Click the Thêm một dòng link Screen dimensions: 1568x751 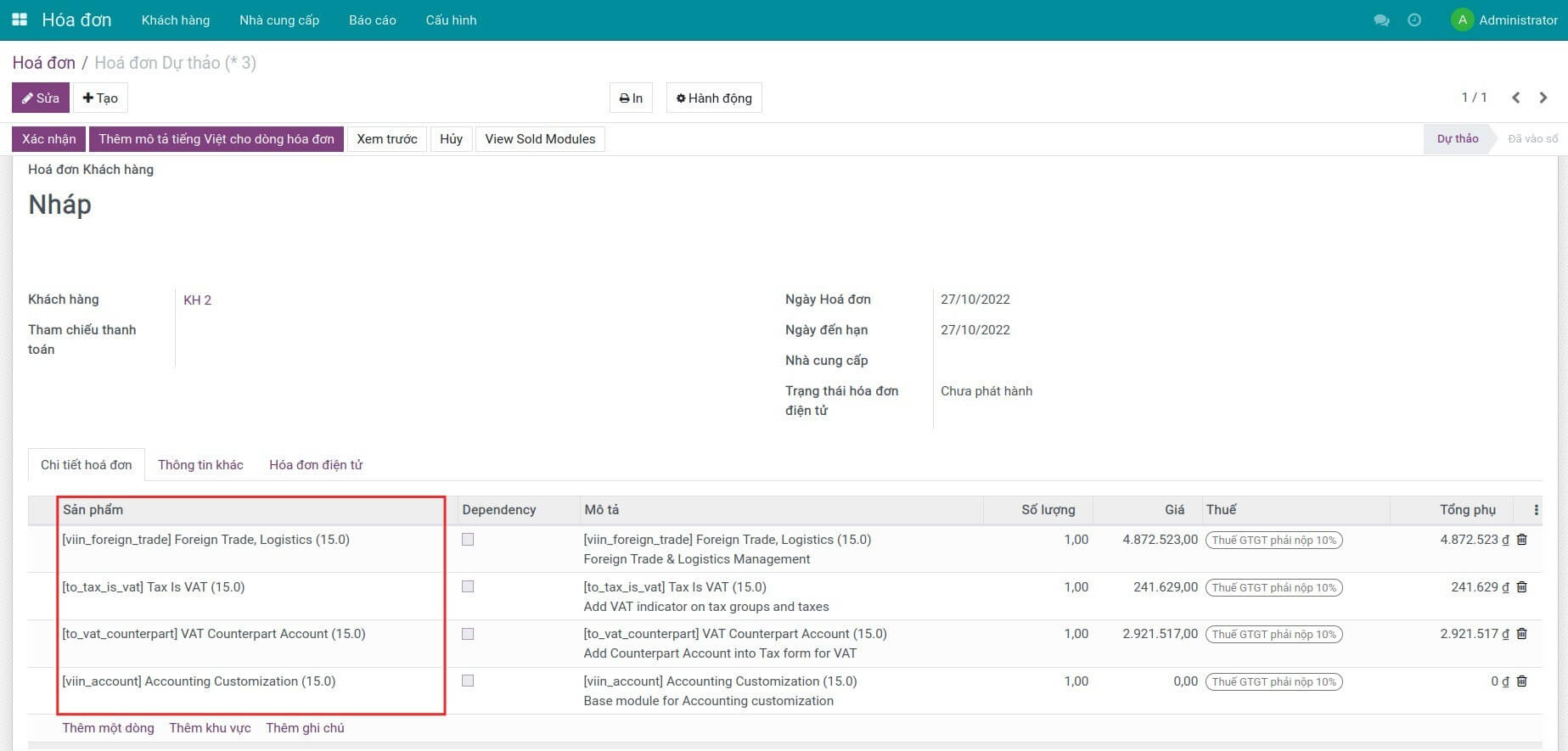(108, 728)
